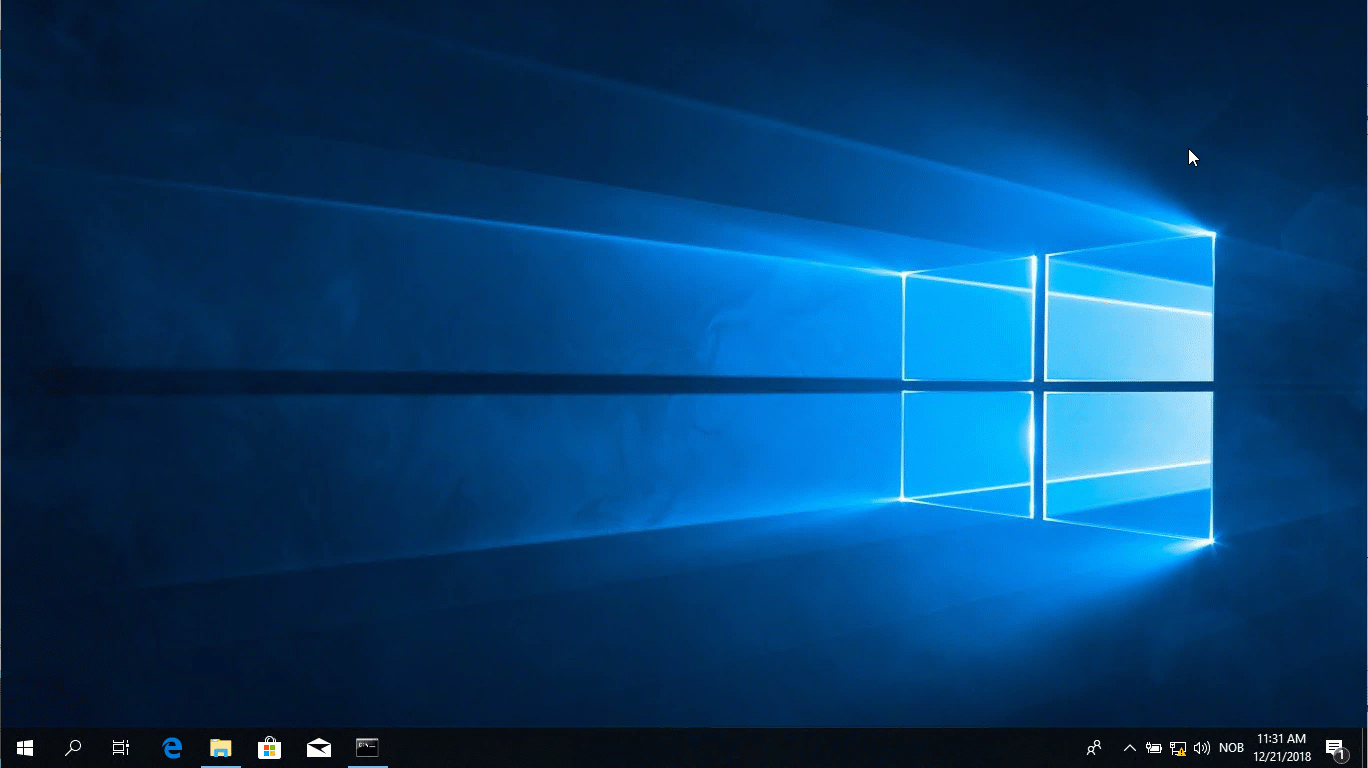Viewport: 1368px width, 768px height.
Task: Click an empty area of the taskbar
Action: point(700,747)
